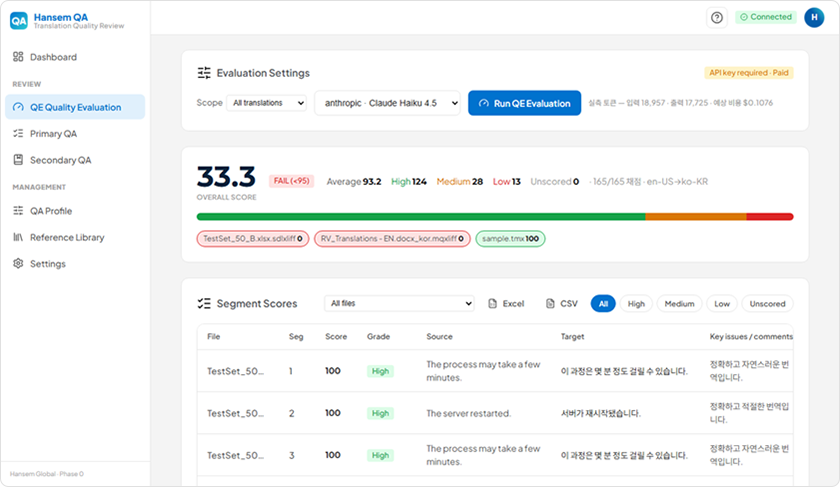This screenshot has width=840, height=487.
Task: Click the Source column header
Action: coord(439,336)
